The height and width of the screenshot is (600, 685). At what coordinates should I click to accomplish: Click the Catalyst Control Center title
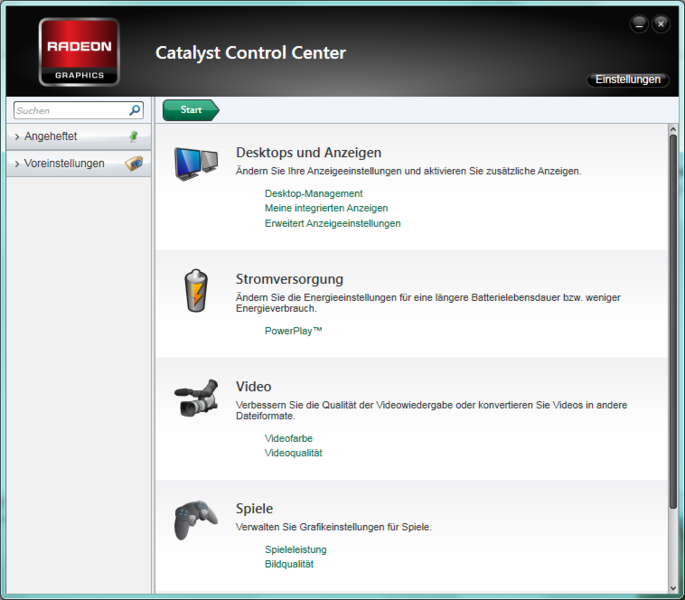coord(250,53)
